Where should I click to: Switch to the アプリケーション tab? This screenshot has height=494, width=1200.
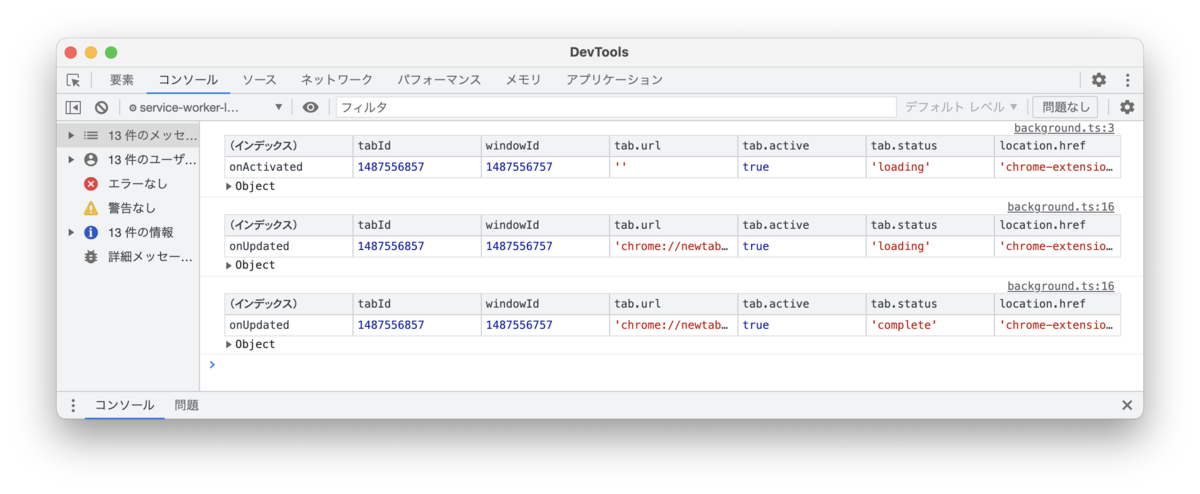tap(614, 80)
